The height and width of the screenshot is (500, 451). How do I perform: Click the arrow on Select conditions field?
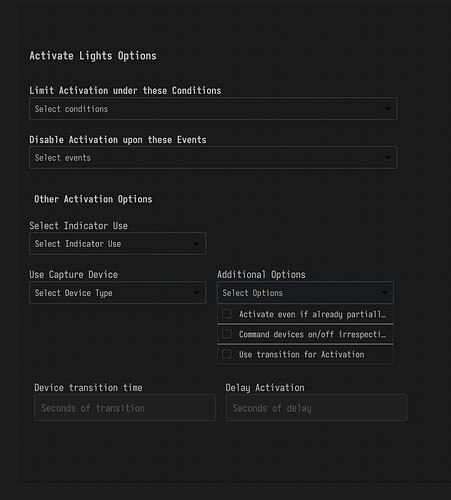[x=387, y=109]
